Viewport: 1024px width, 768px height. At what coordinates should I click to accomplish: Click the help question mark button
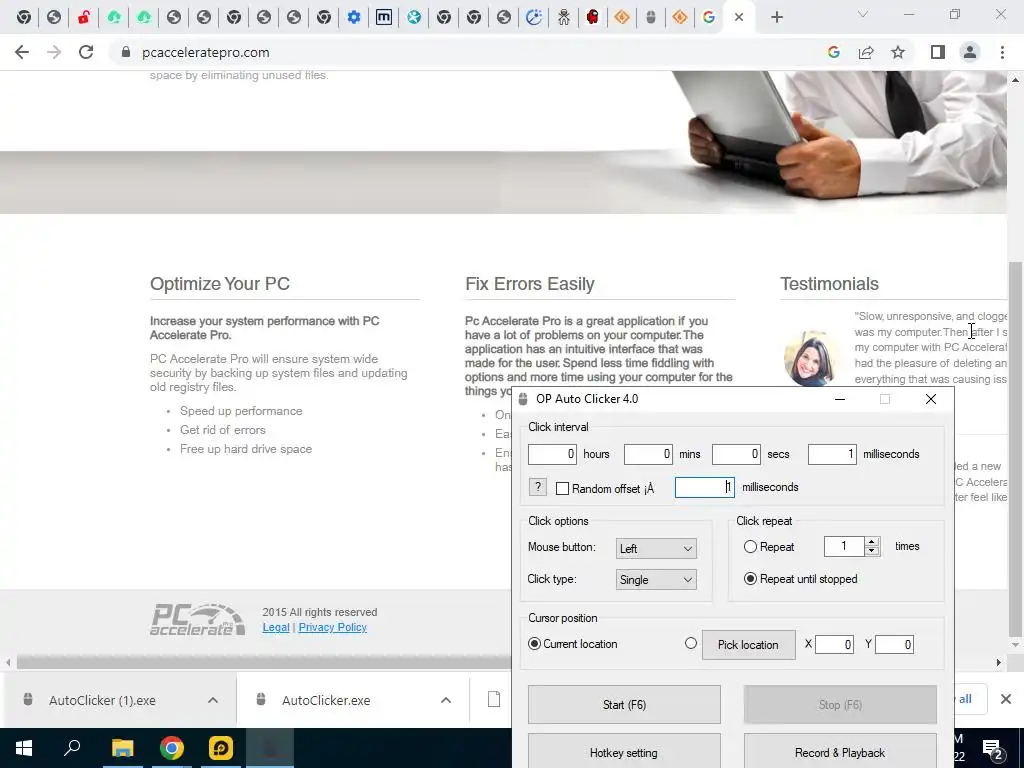537,487
